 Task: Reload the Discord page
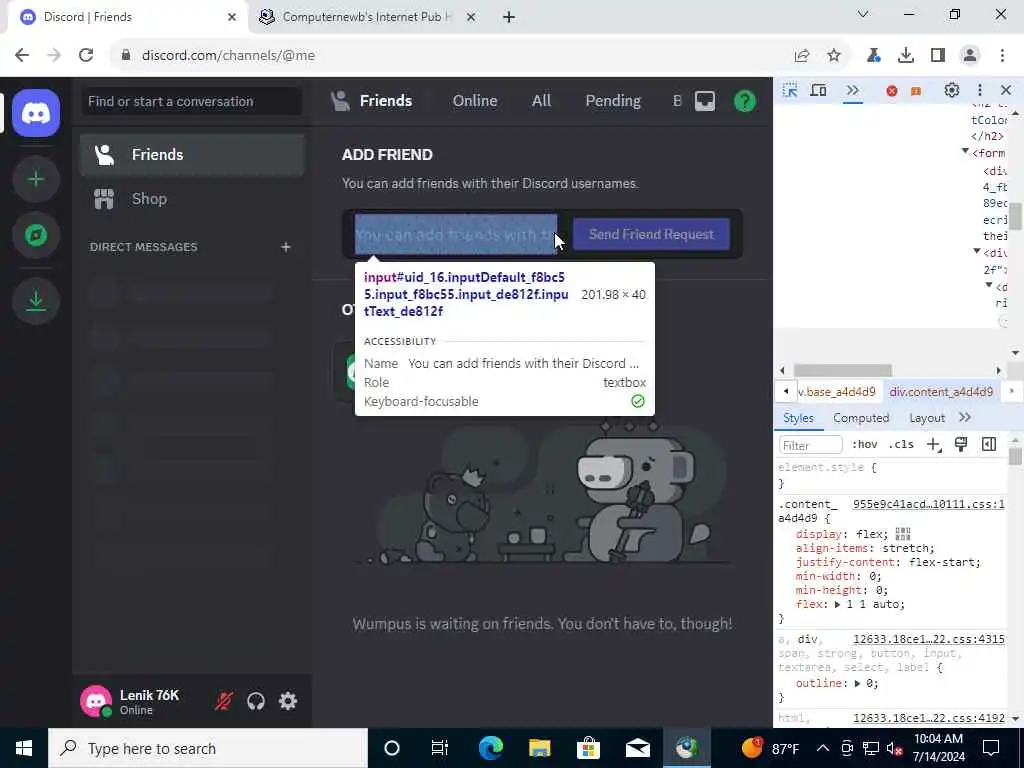86,56
